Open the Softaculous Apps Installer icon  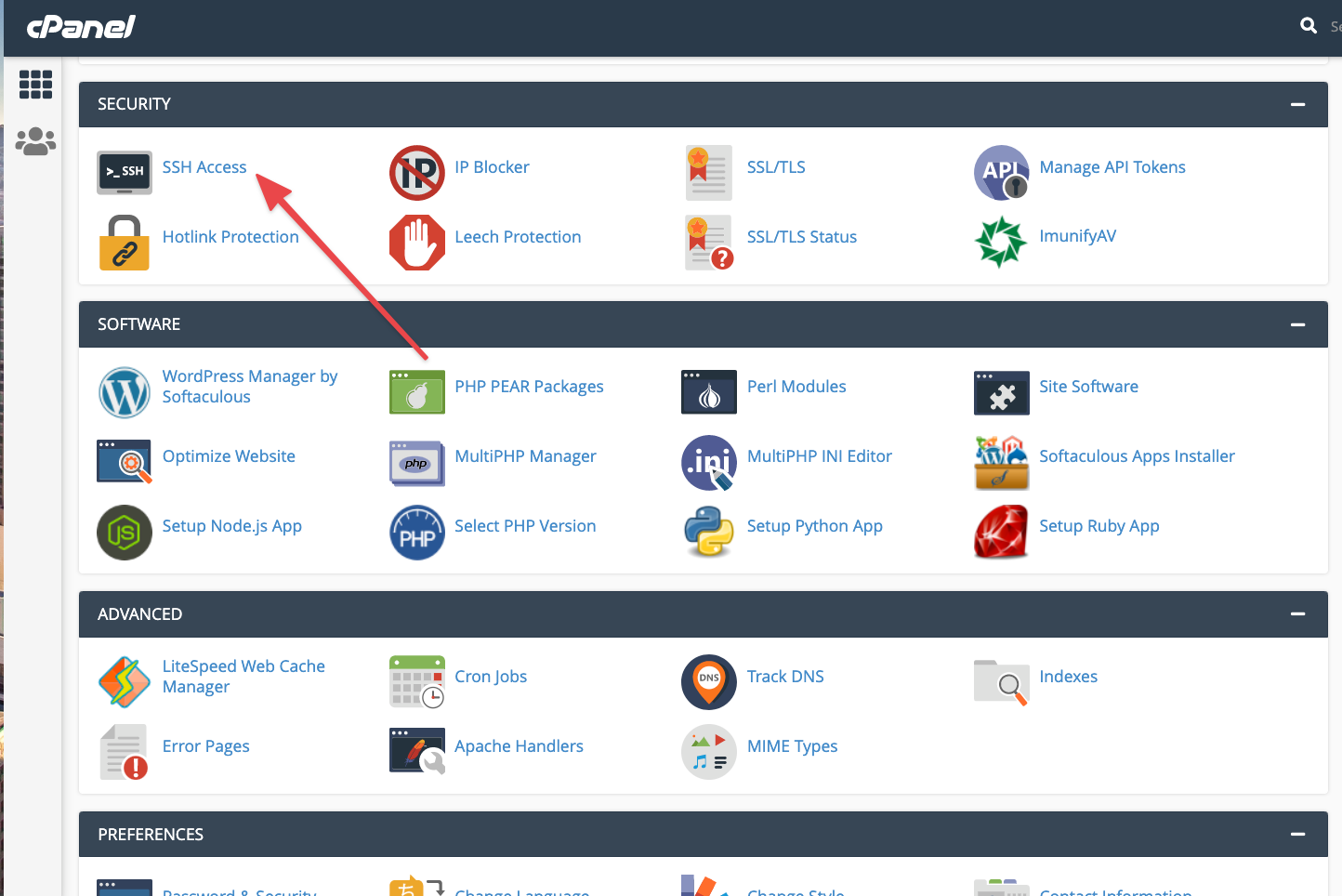click(x=1001, y=462)
